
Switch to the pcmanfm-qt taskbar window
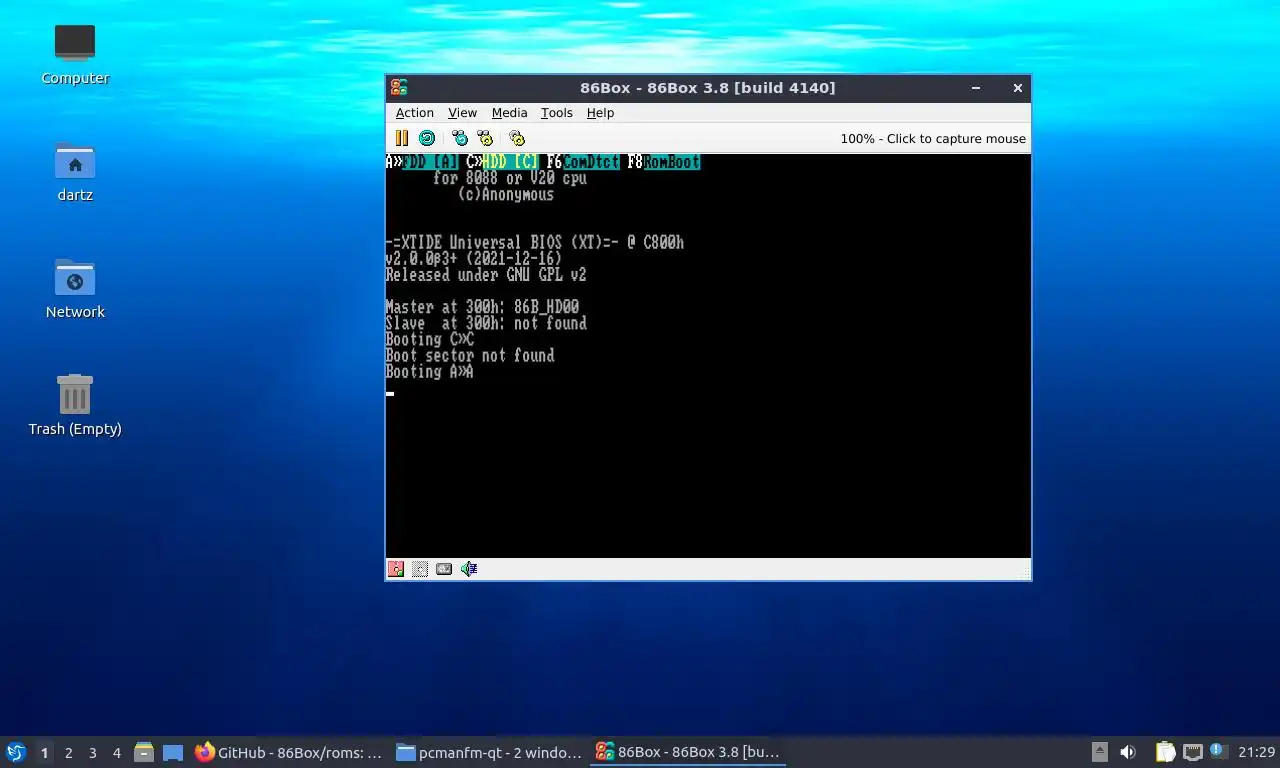488,752
